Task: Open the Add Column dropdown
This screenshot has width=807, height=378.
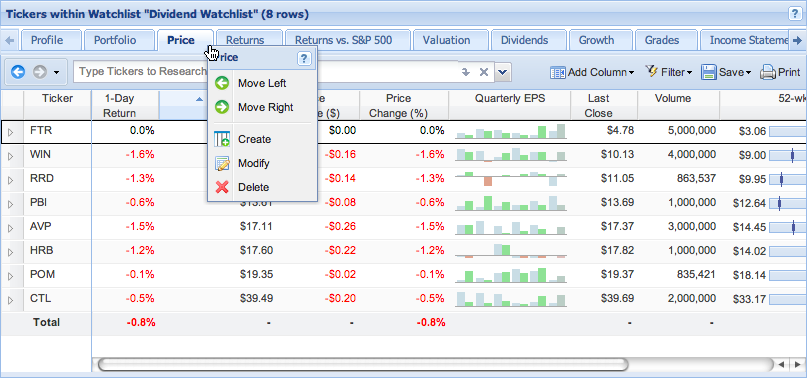Action: (x=592, y=72)
